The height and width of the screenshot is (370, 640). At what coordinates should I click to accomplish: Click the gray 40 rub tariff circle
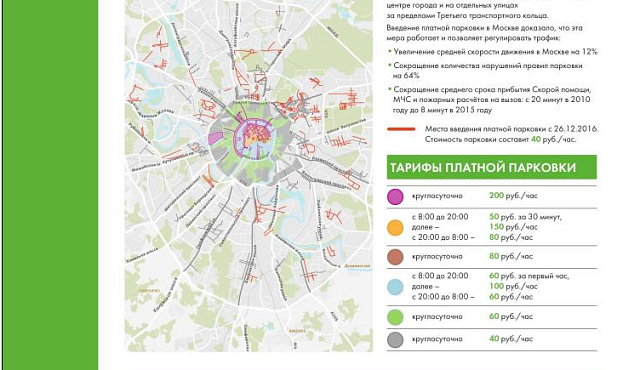tap(395, 339)
